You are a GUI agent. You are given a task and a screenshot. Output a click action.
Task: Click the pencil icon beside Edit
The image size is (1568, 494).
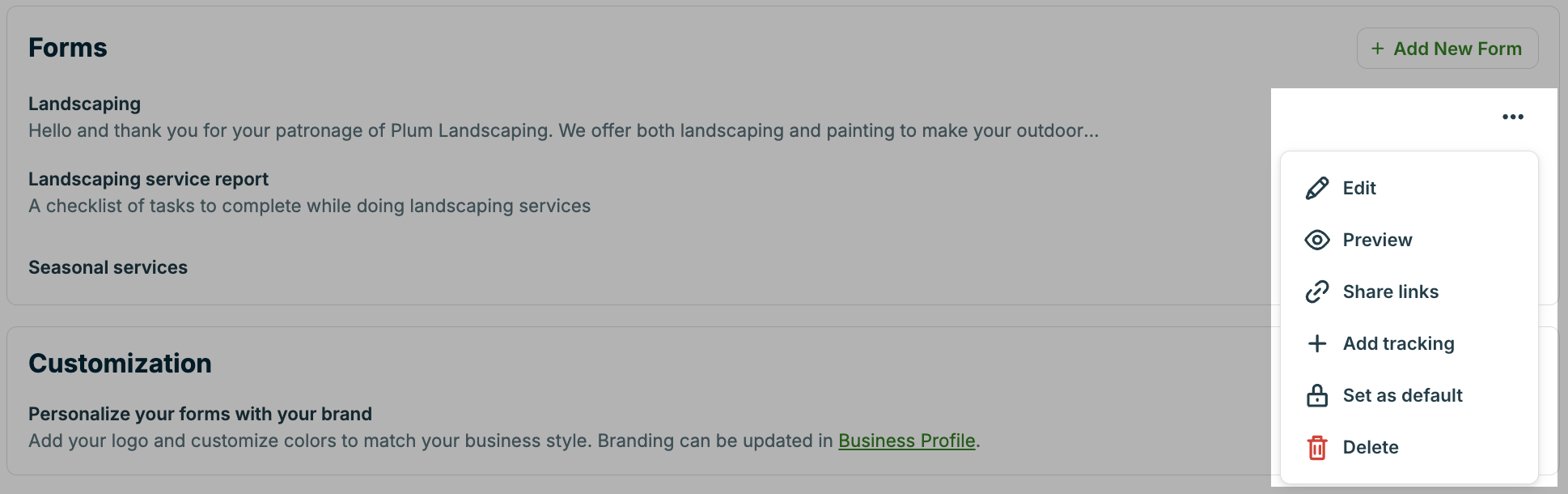click(1317, 188)
